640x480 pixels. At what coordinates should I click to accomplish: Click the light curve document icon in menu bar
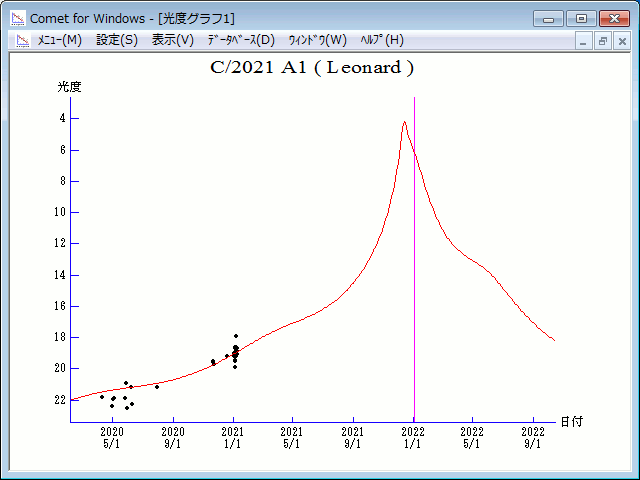click(21, 40)
